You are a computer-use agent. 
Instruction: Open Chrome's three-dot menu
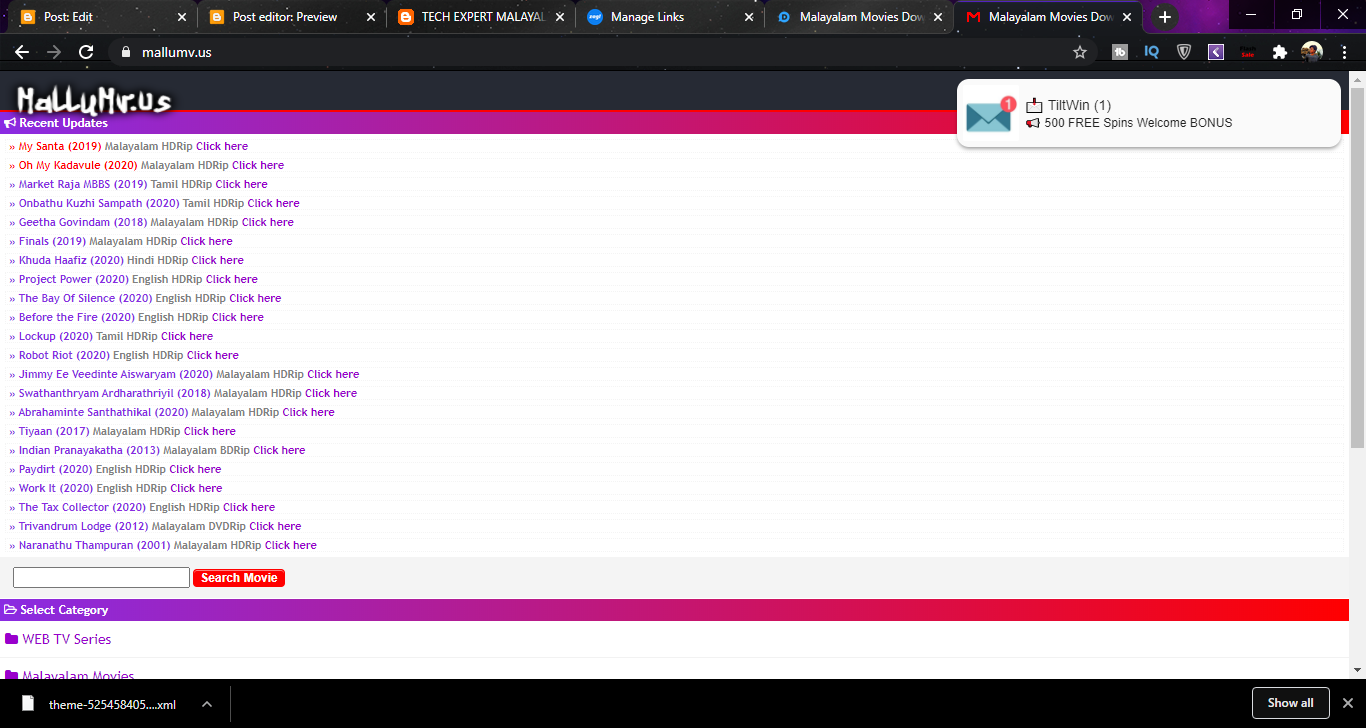pos(1344,52)
